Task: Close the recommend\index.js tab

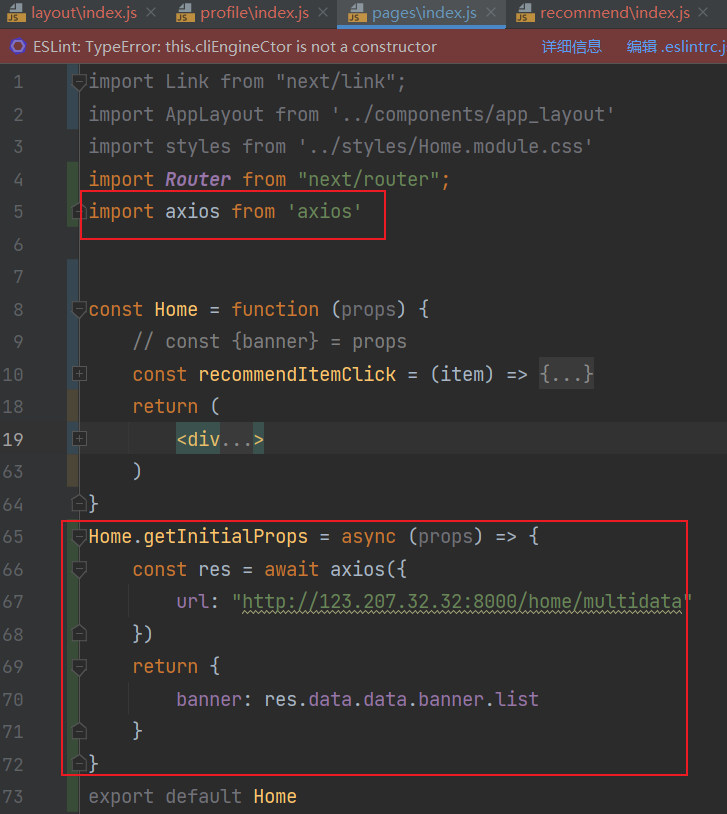Action: (703, 12)
